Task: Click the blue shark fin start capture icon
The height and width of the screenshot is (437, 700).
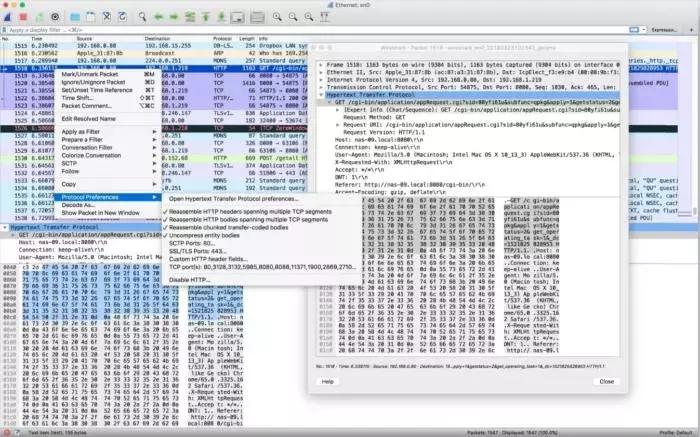Action: tap(10, 17)
